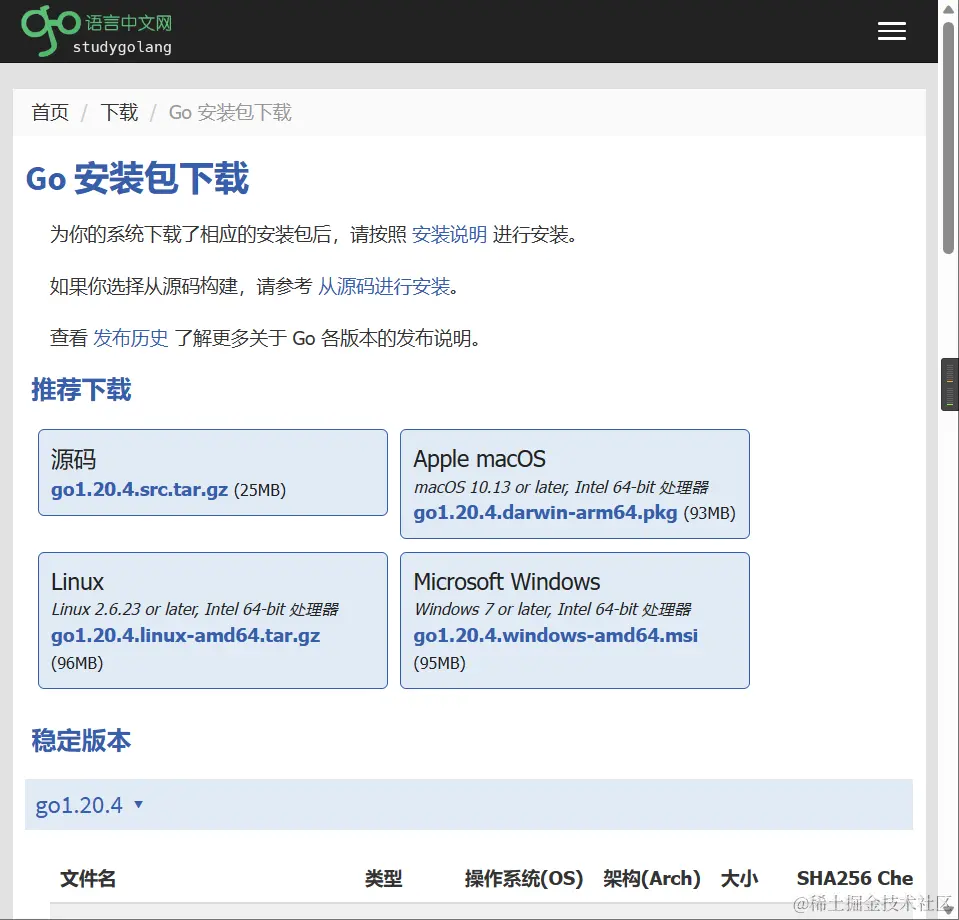Click the 类型 column header

pyautogui.click(x=383, y=878)
